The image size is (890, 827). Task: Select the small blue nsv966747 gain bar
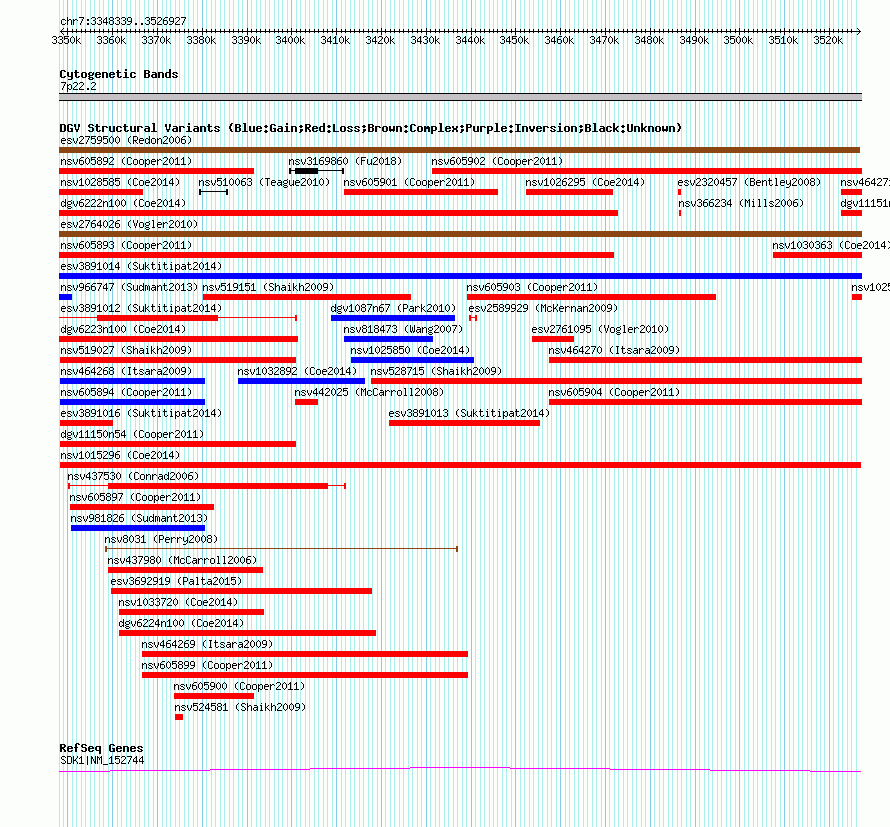pos(65,297)
